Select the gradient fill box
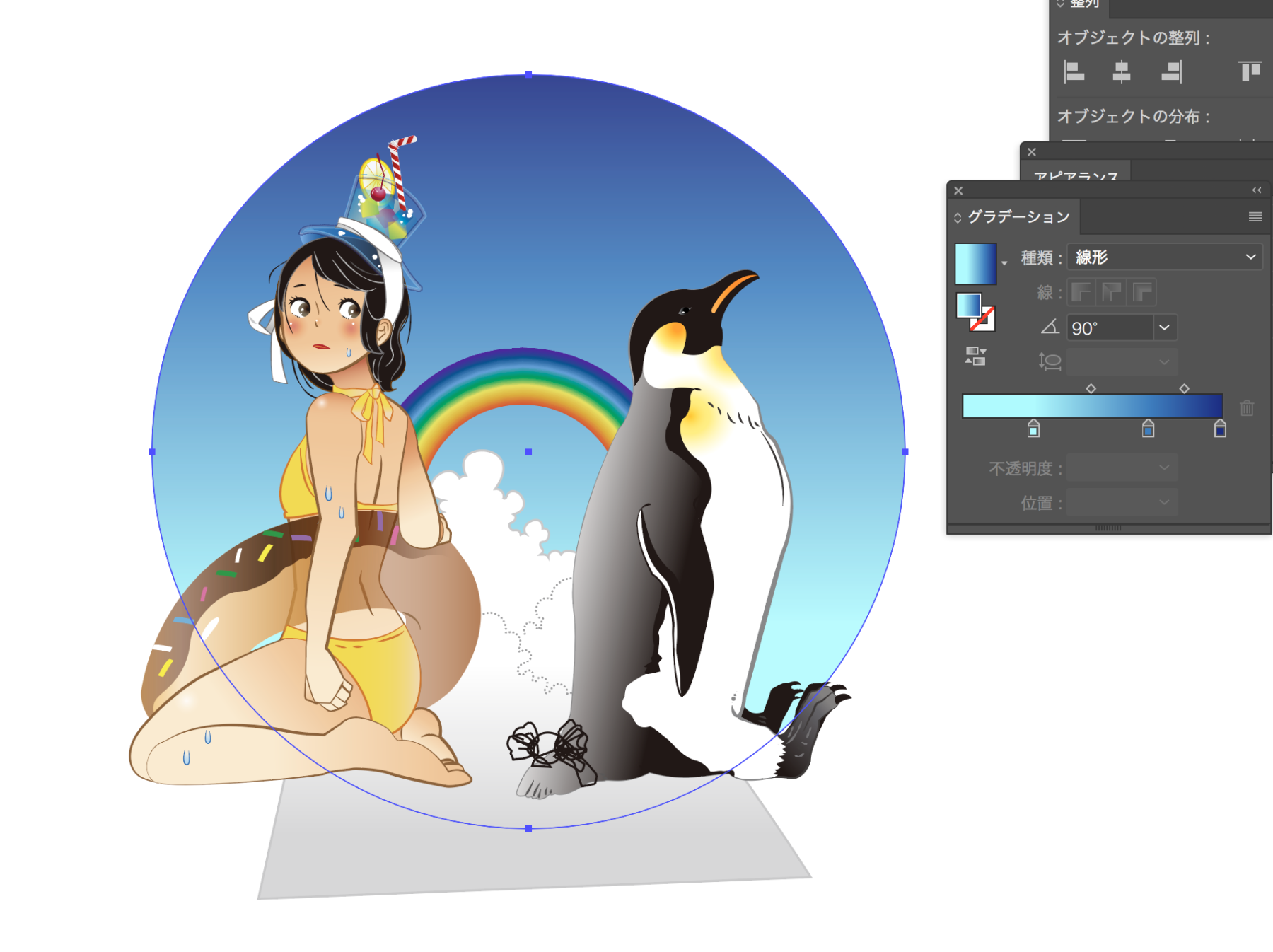Screen dimensions: 1273x952 pos(968,306)
